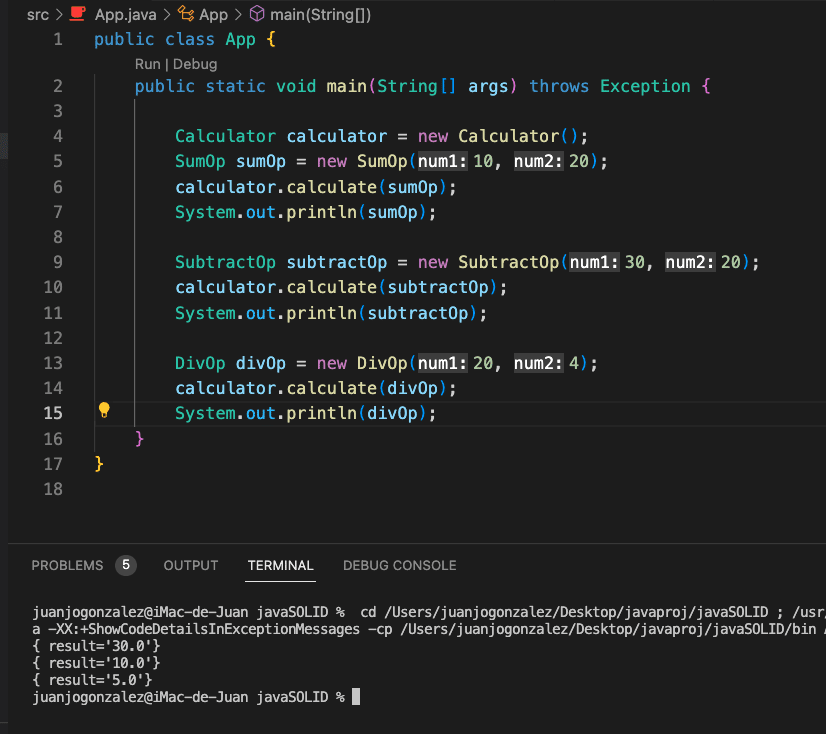
Task: Click 'SubtractOp' type name on line 9
Action: [225, 262]
